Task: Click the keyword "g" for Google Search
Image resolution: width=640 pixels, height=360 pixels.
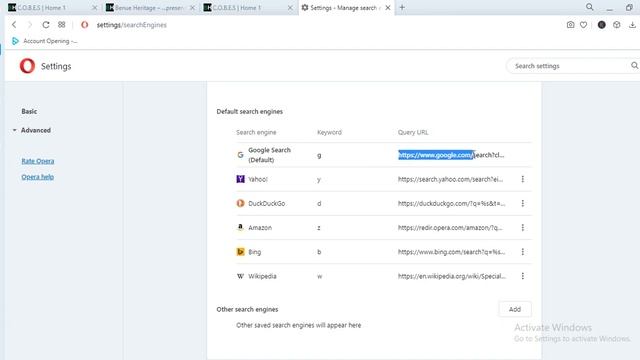Action: click(319, 156)
